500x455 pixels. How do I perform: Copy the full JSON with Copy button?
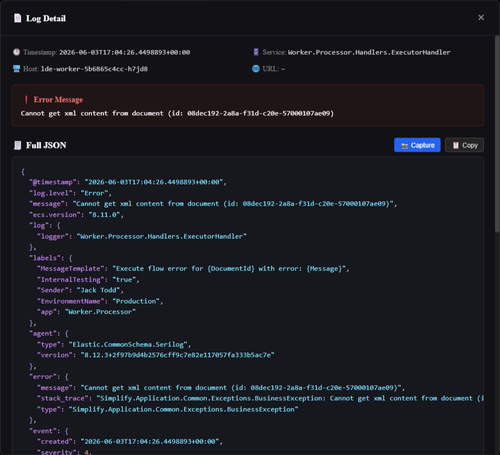pos(464,145)
